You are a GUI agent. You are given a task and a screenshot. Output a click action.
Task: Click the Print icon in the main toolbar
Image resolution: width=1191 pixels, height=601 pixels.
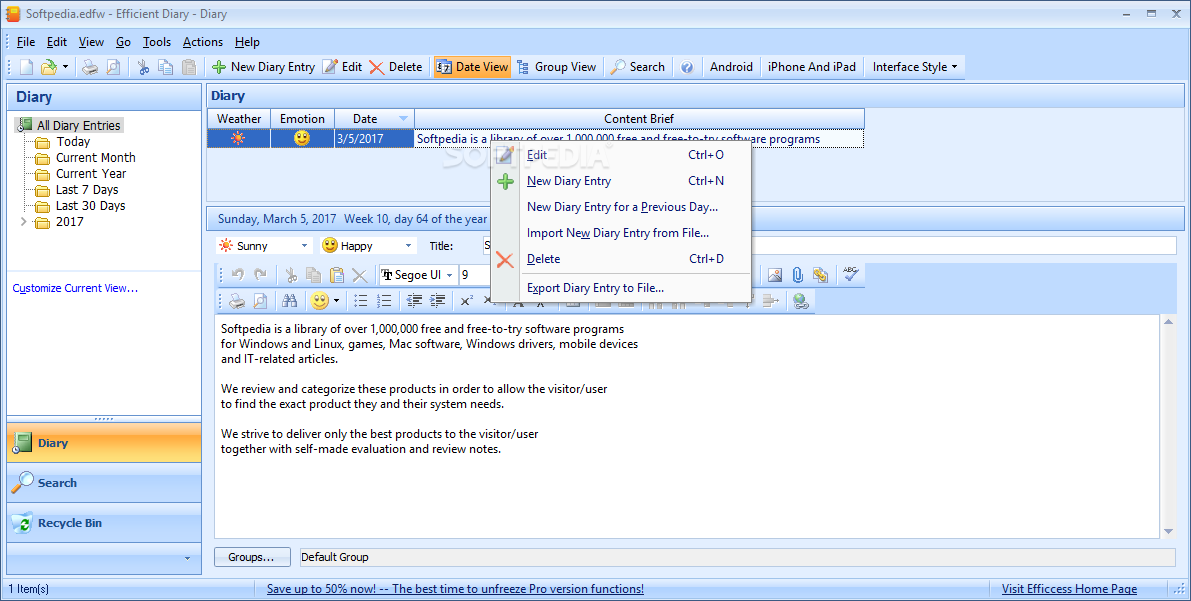pos(90,67)
